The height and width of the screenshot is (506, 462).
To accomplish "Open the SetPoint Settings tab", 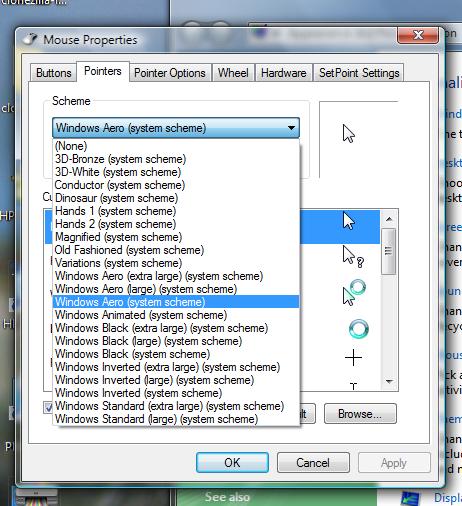I will coord(359,73).
